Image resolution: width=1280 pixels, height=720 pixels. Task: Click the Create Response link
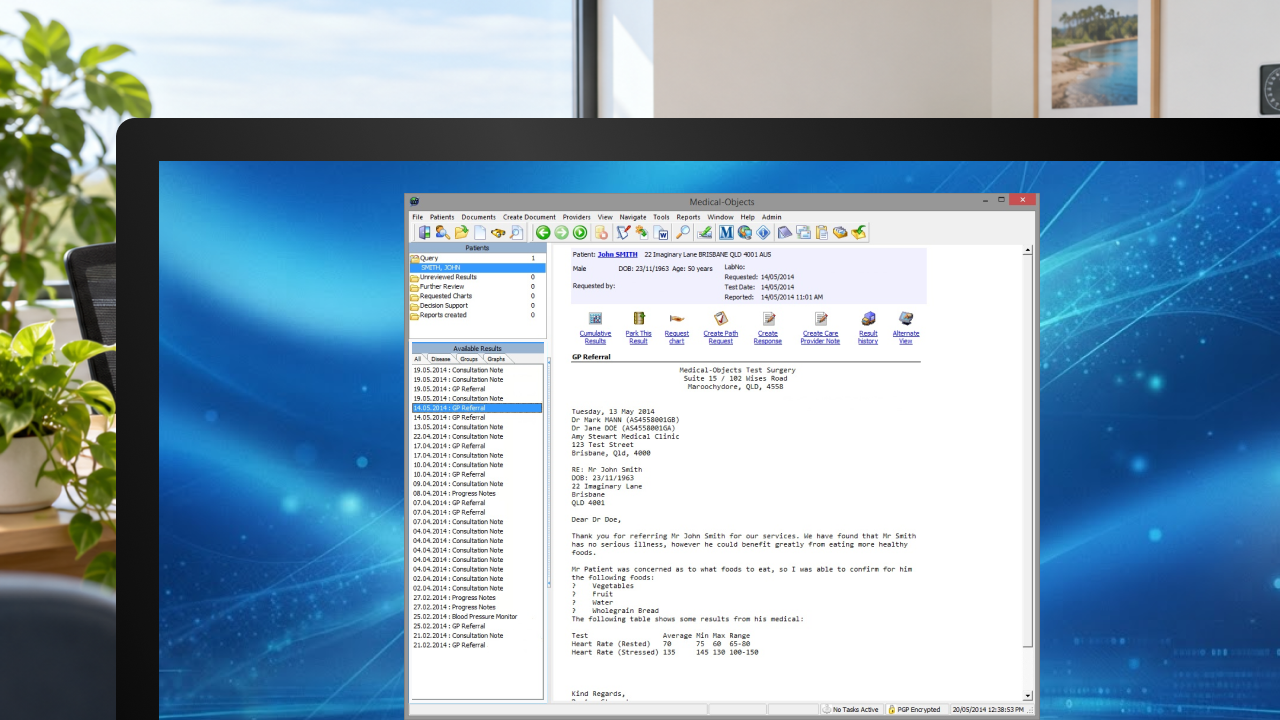pyautogui.click(x=768, y=337)
